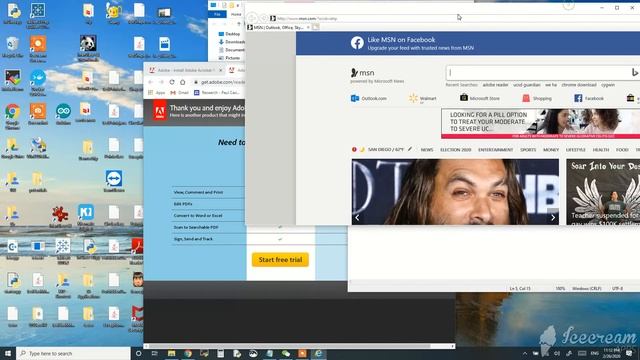This screenshot has height=360, width=640.
Task: Click the back button in Internet Explorer
Action: (252, 18)
